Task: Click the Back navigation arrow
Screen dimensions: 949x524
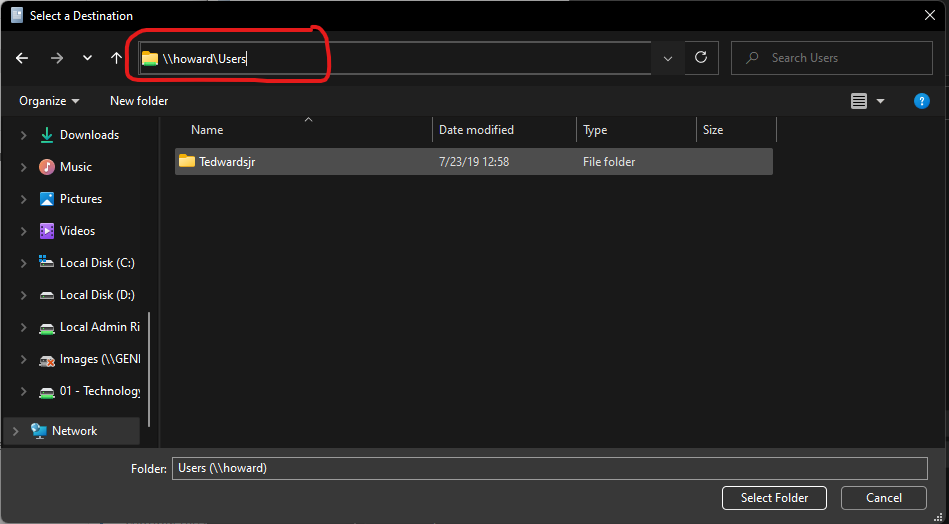Action: [x=22, y=58]
